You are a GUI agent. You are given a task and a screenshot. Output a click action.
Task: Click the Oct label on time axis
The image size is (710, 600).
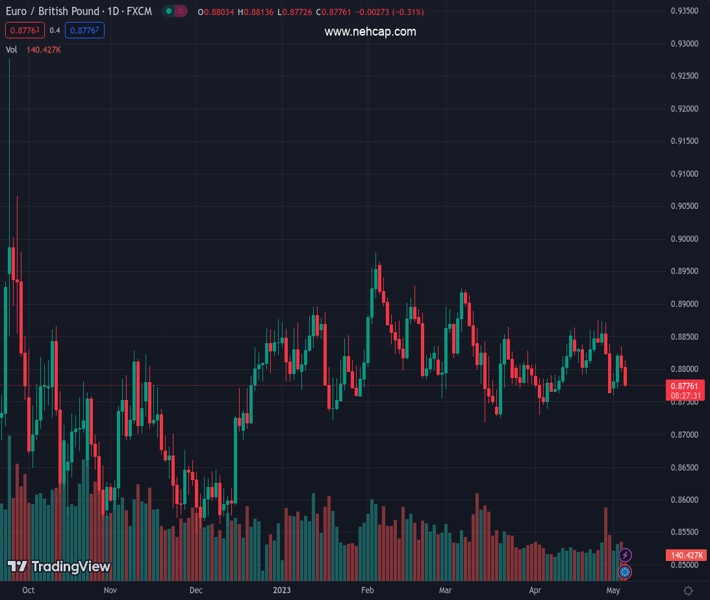click(28, 591)
